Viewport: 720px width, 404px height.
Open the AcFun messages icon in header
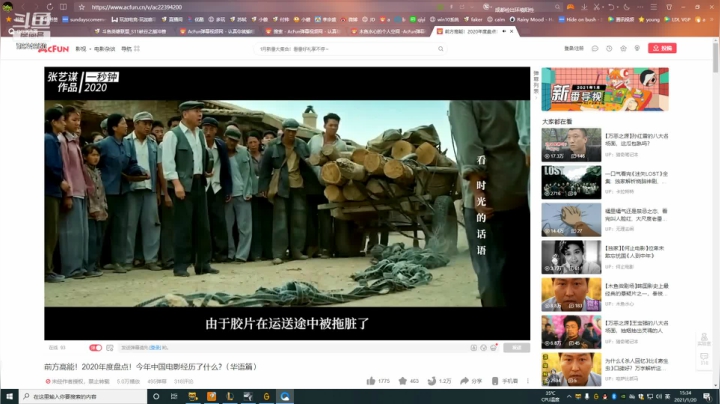click(595, 48)
